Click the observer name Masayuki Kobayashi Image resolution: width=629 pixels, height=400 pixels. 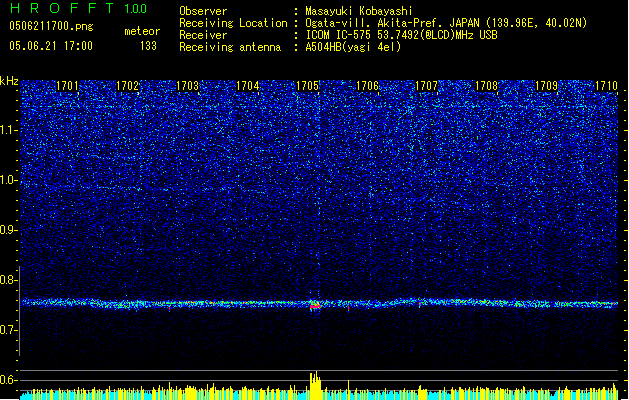tap(358, 11)
